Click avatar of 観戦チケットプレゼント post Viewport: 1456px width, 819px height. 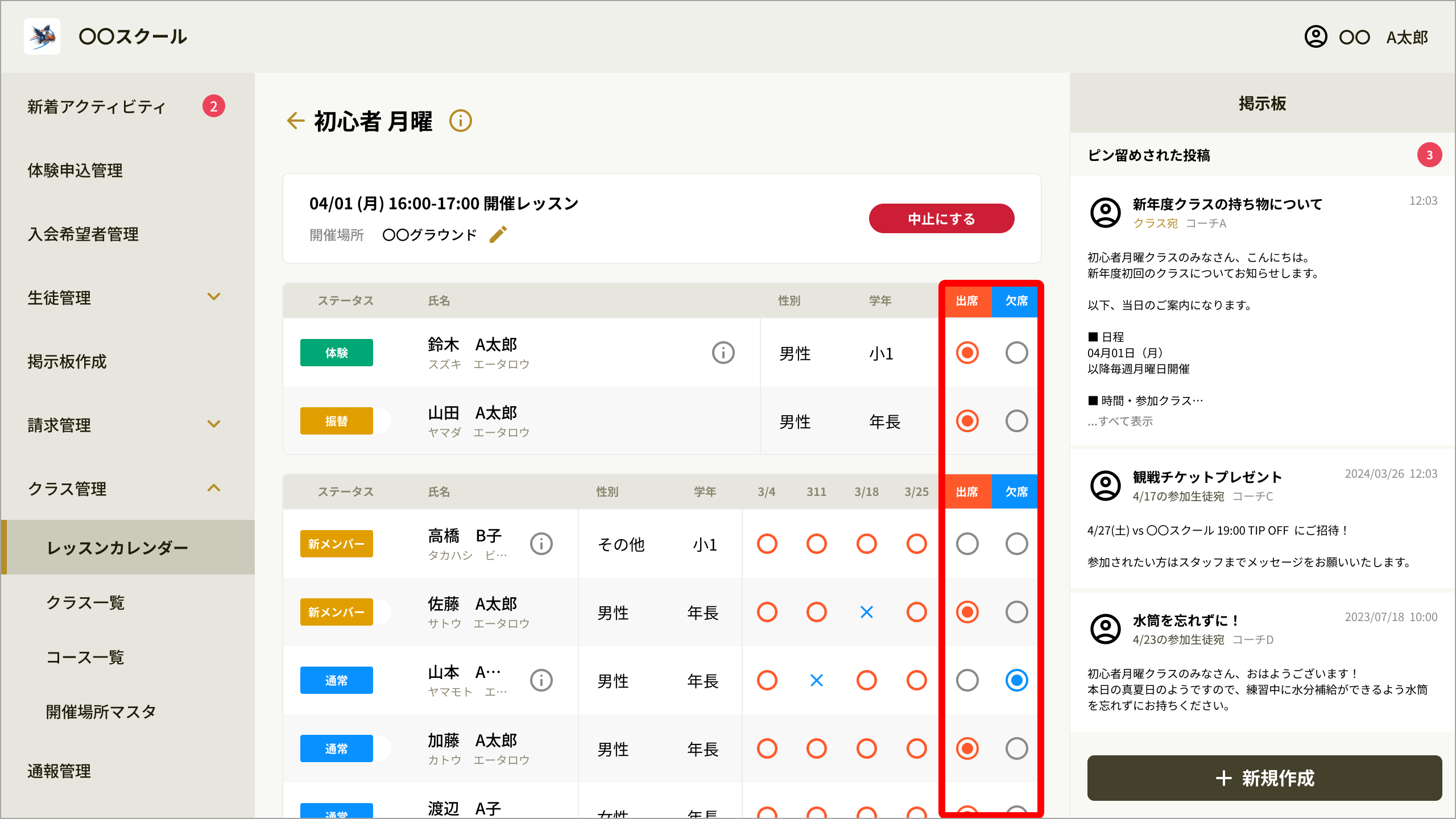point(1106,485)
